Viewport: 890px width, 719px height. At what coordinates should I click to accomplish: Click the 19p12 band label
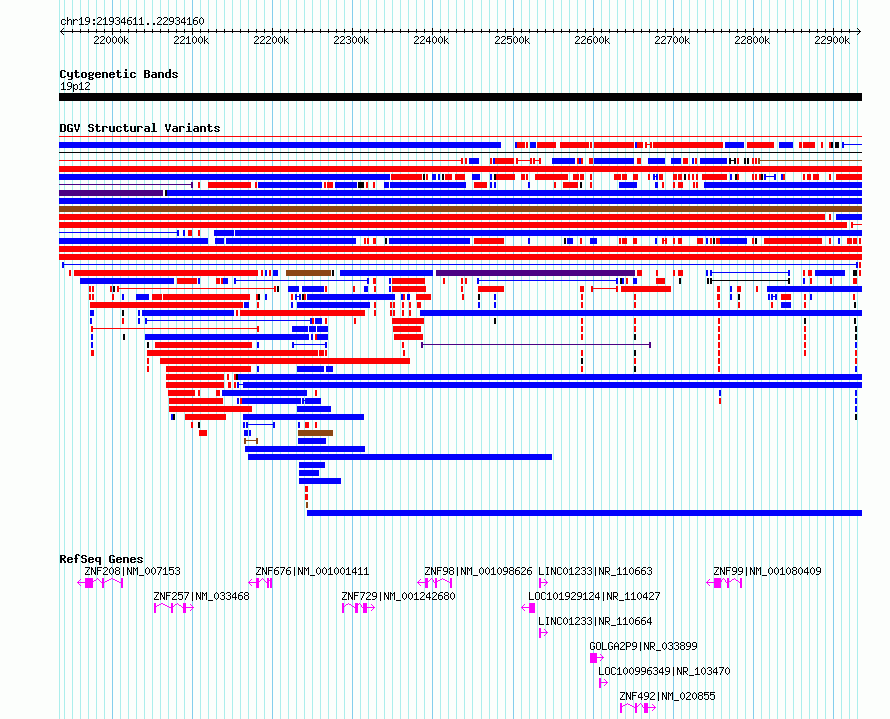[x=75, y=86]
